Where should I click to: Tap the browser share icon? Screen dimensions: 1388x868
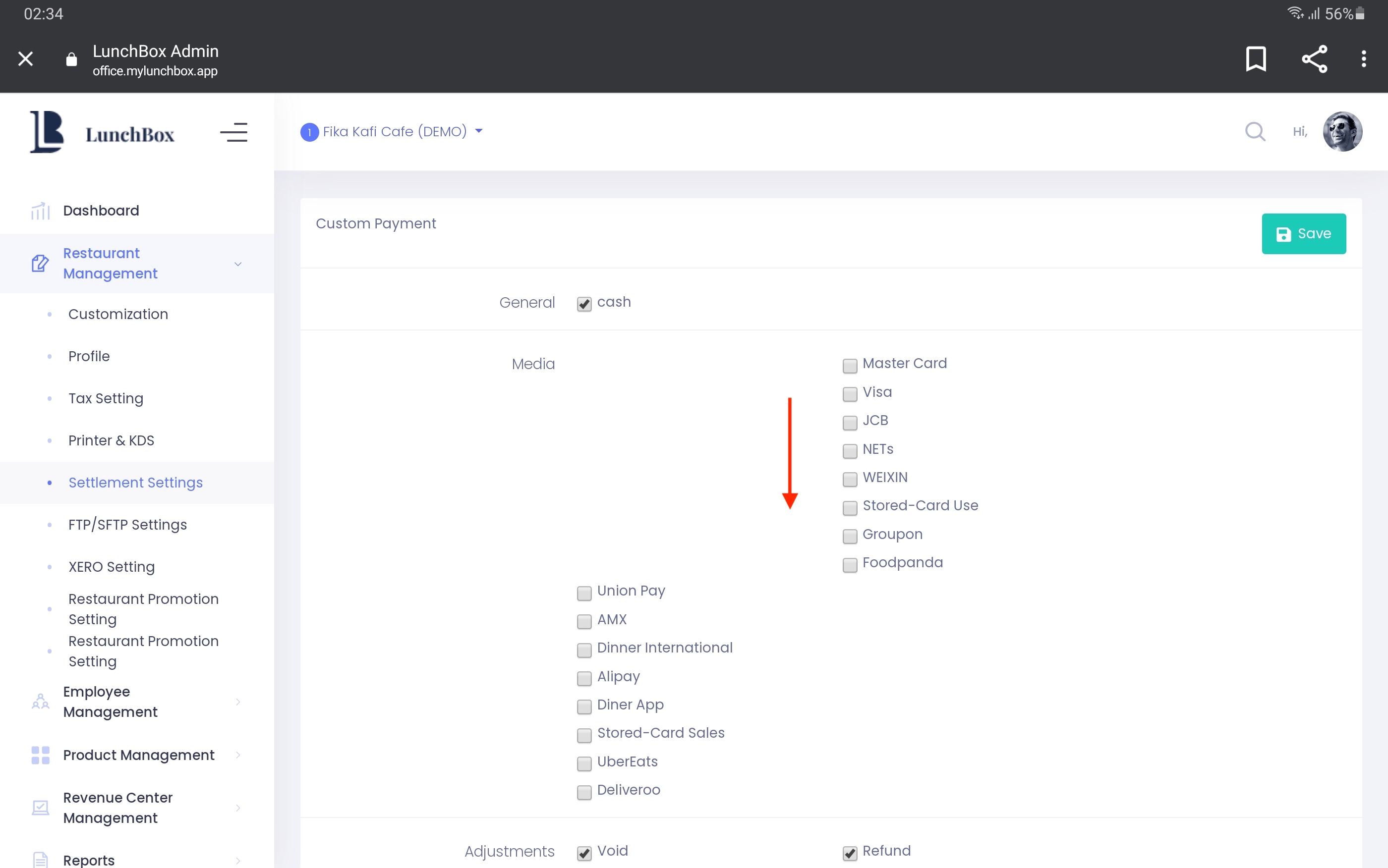[1314, 58]
